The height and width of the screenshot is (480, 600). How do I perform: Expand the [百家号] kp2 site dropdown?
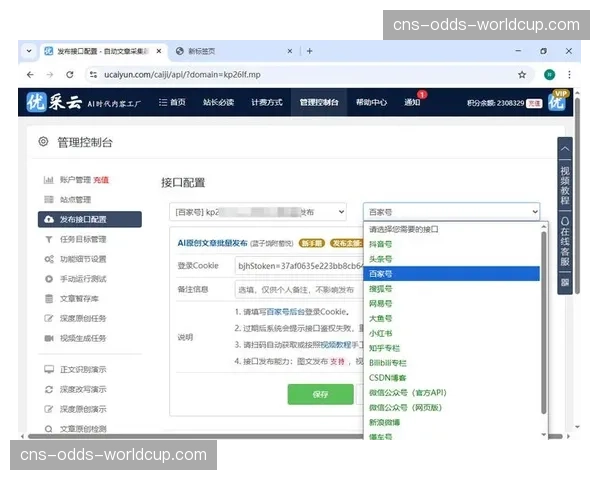pos(258,212)
